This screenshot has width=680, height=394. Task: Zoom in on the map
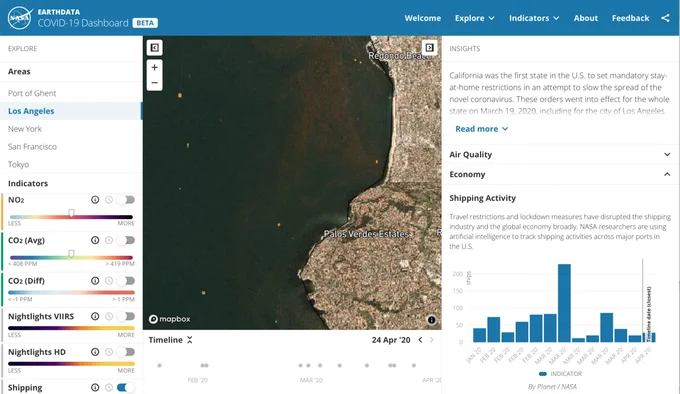155,67
